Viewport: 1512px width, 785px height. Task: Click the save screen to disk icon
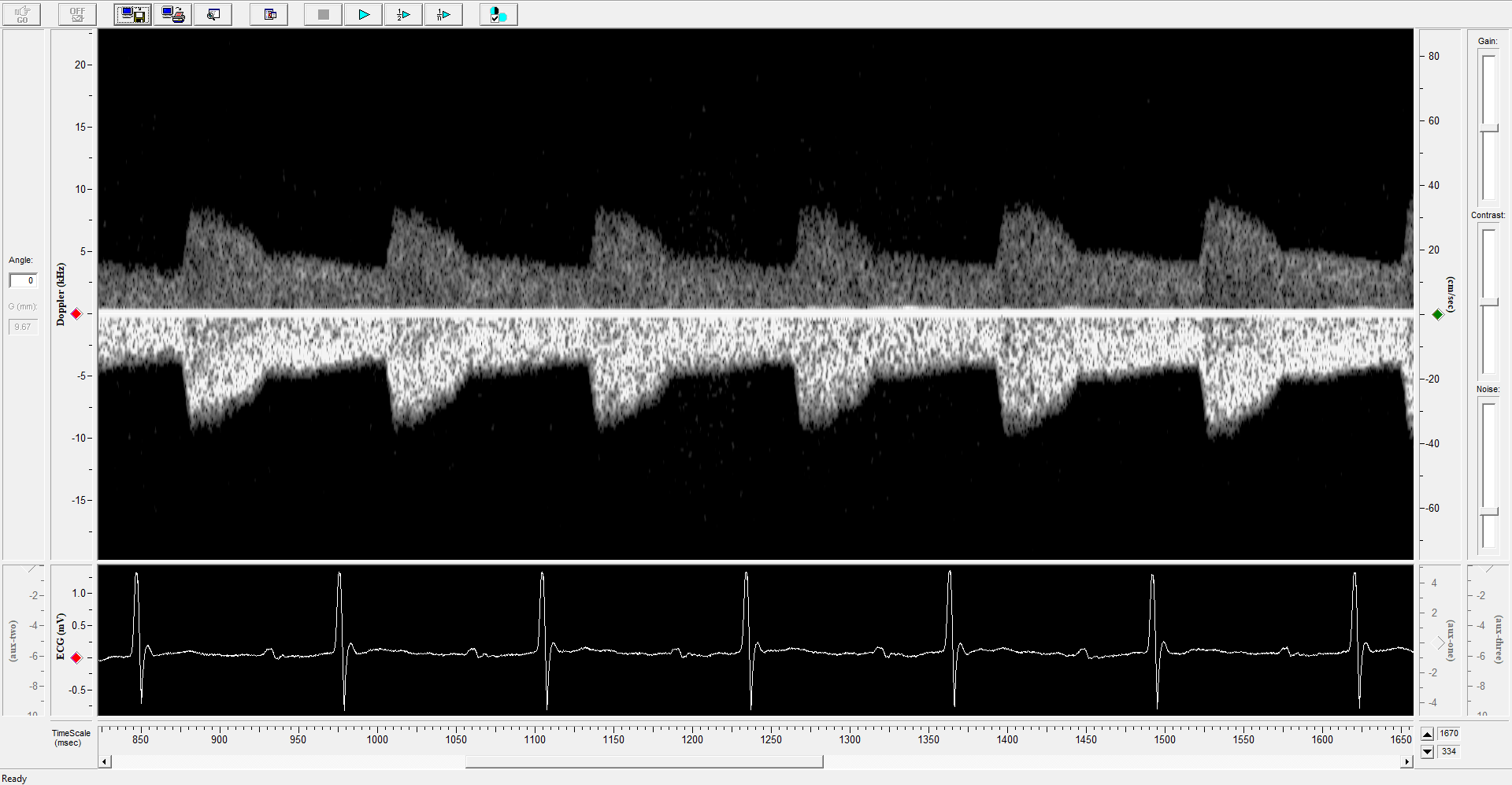[x=132, y=14]
